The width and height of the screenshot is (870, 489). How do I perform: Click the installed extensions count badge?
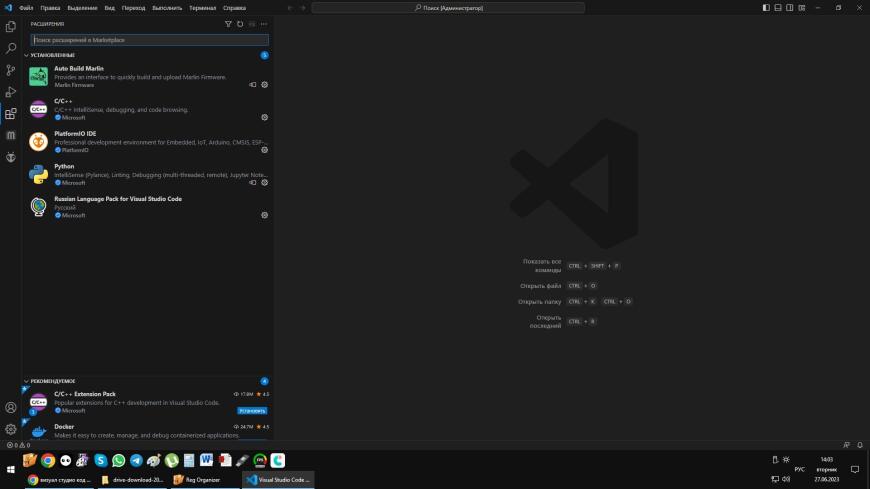point(265,56)
